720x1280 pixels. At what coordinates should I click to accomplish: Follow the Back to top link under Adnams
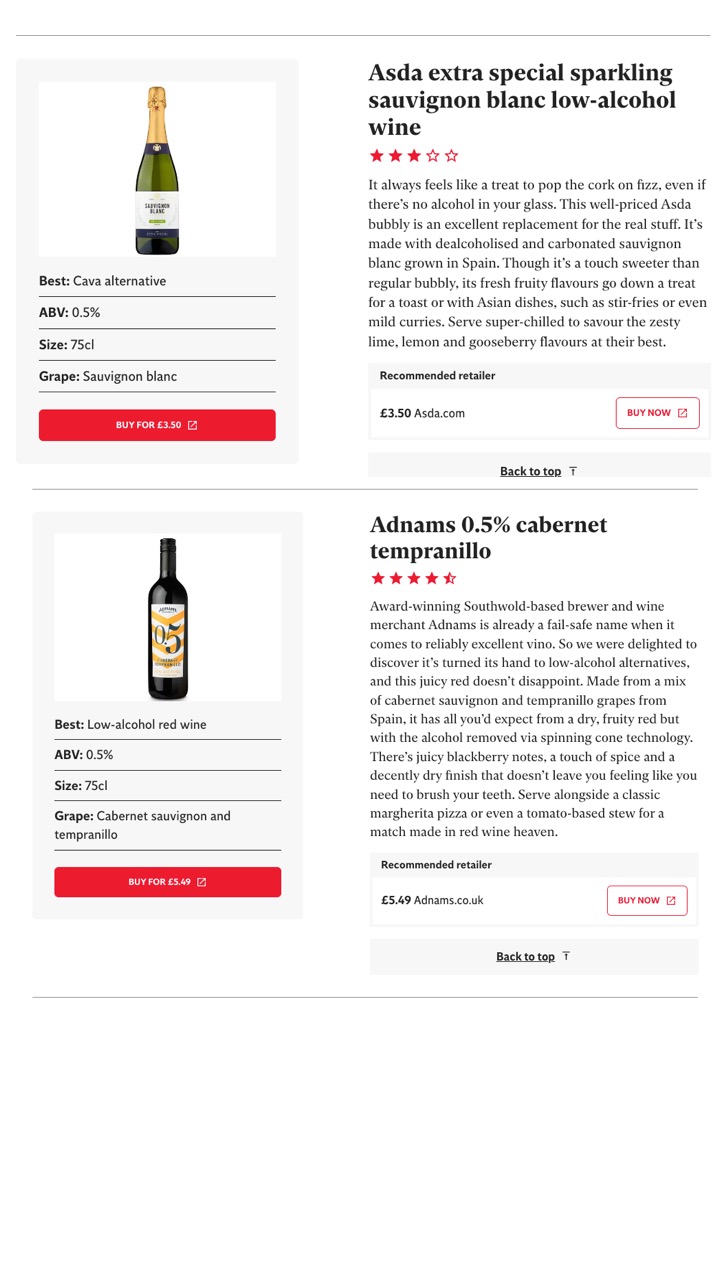tap(525, 957)
